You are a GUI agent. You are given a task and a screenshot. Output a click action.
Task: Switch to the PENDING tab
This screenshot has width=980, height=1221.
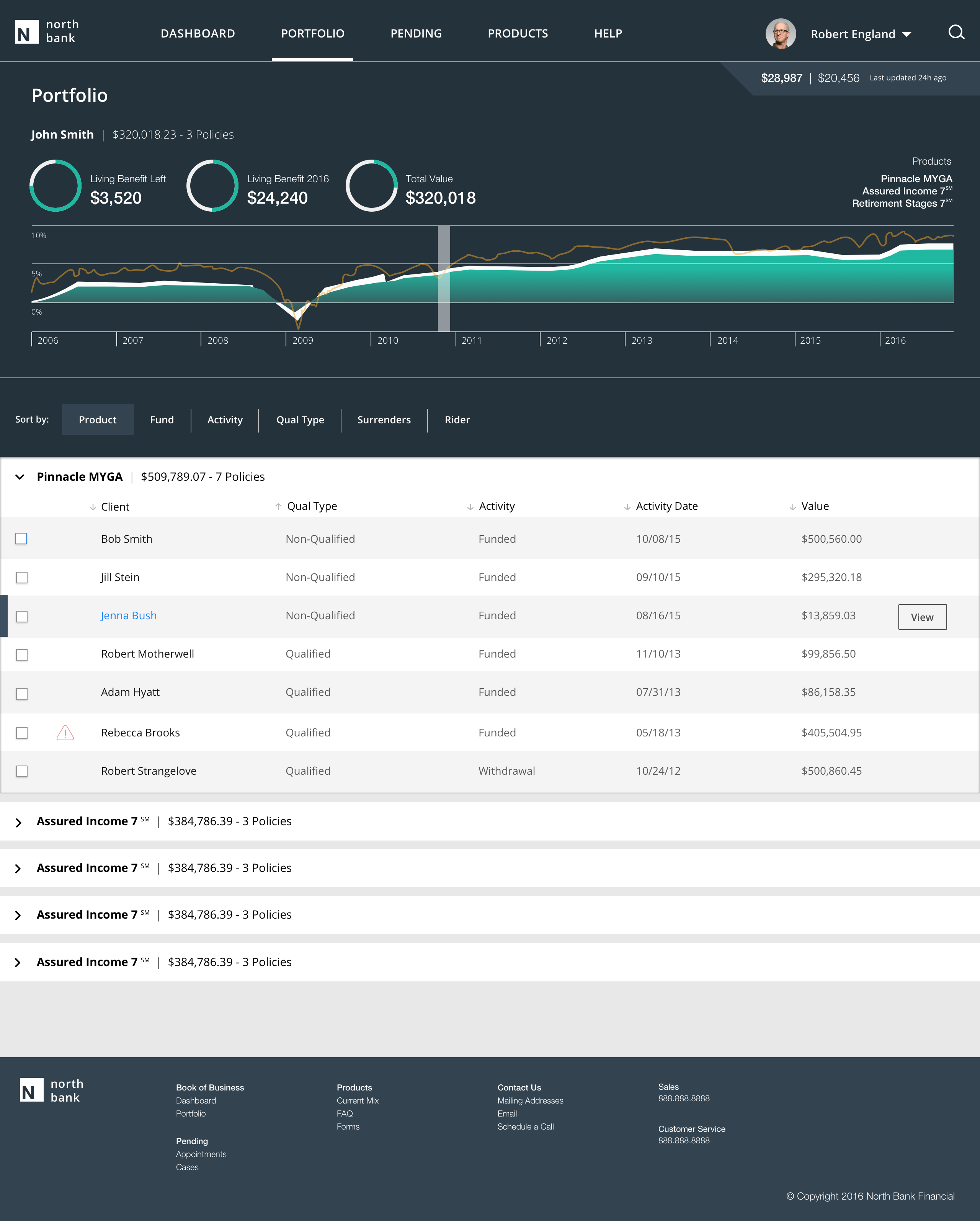coord(416,33)
